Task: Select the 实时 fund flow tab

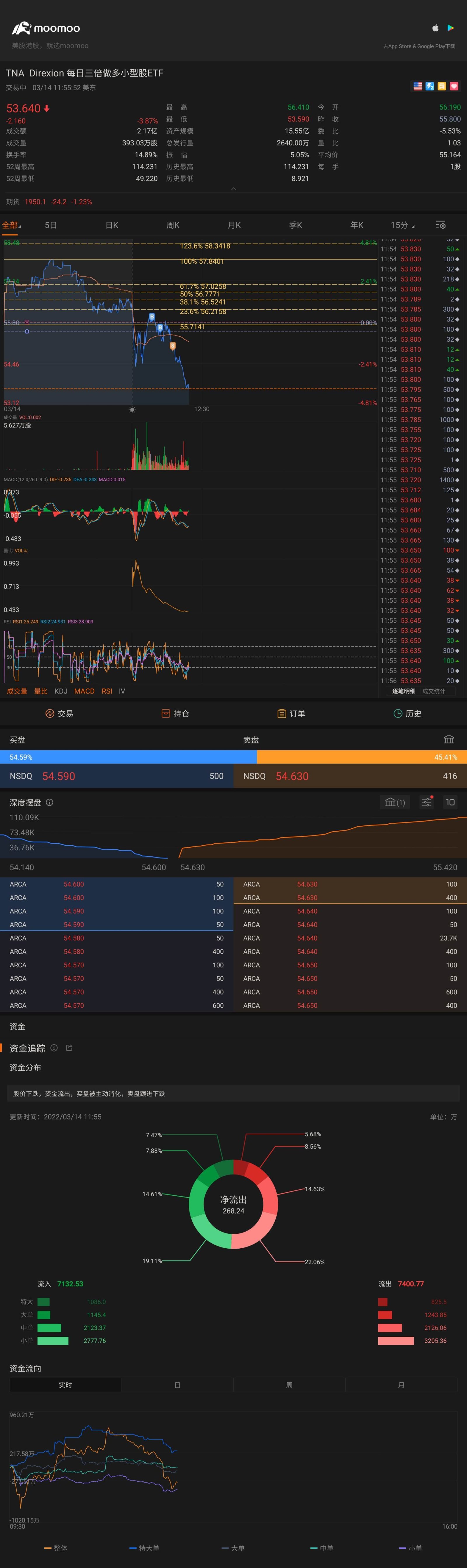Action: click(66, 1385)
